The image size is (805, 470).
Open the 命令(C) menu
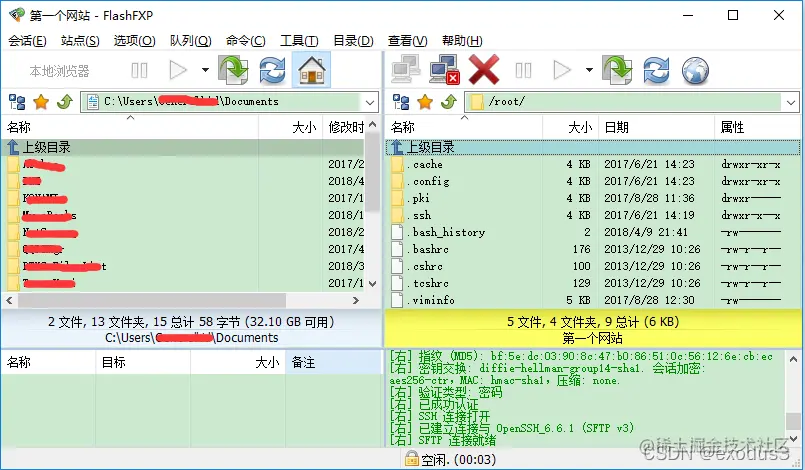click(245, 41)
